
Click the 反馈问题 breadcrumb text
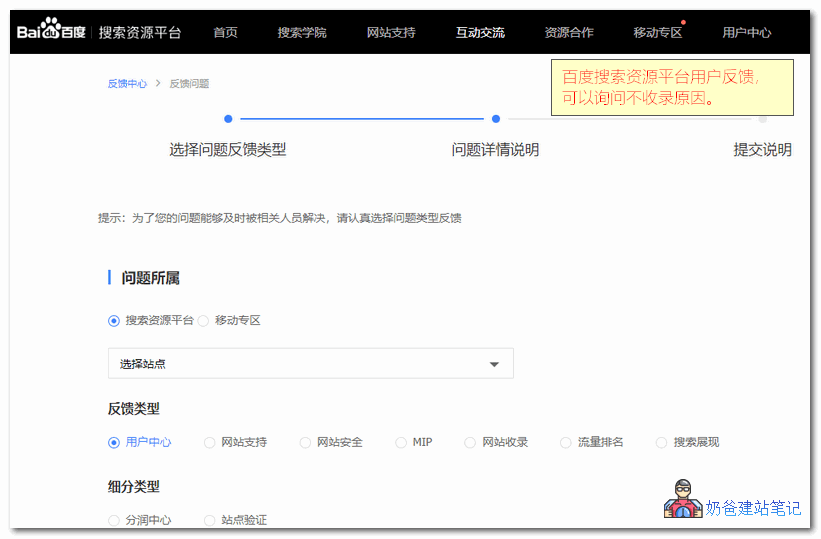pyautogui.click(x=190, y=84)
